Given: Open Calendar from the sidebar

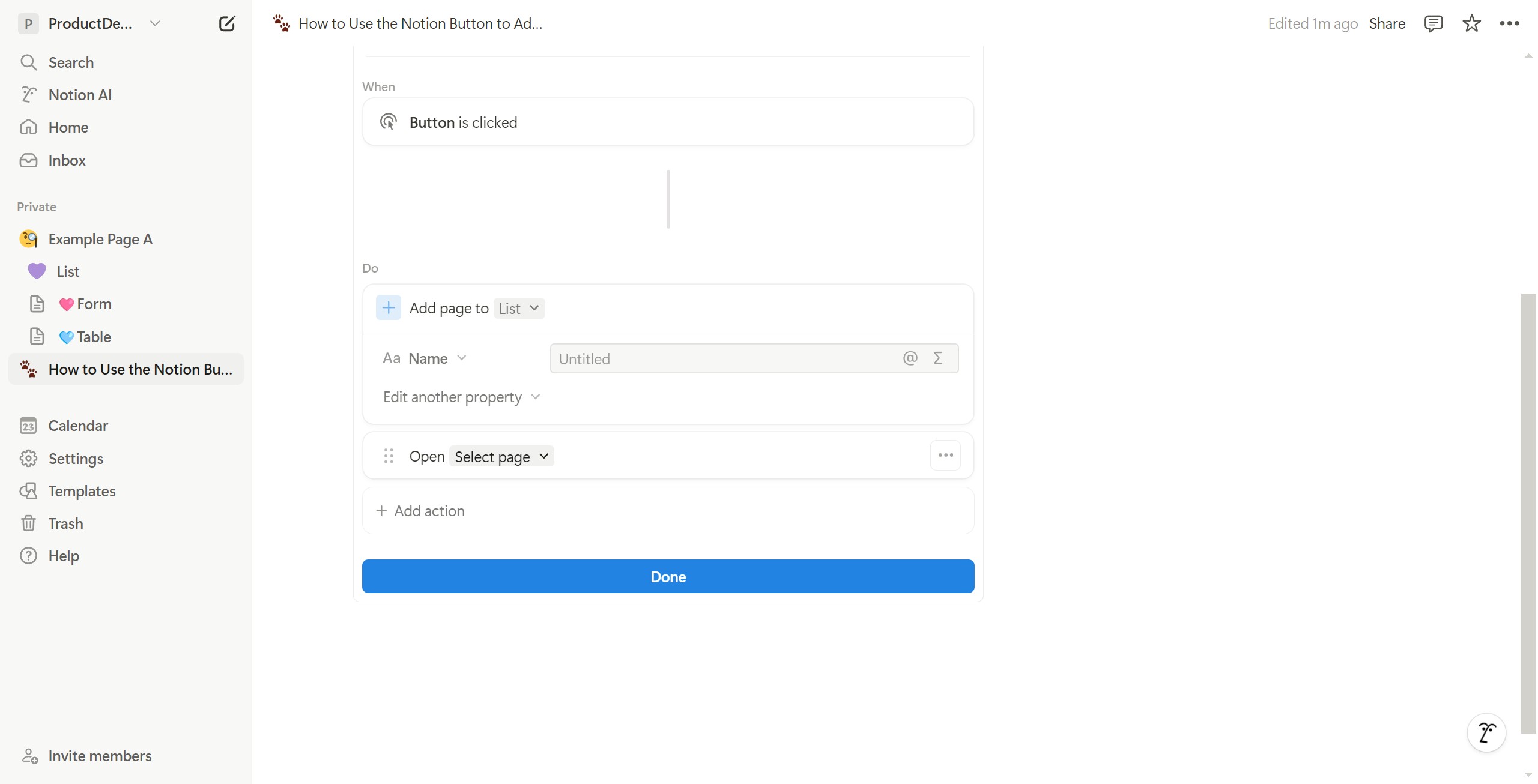Looking at the screenshot, I should pos(126,426).
